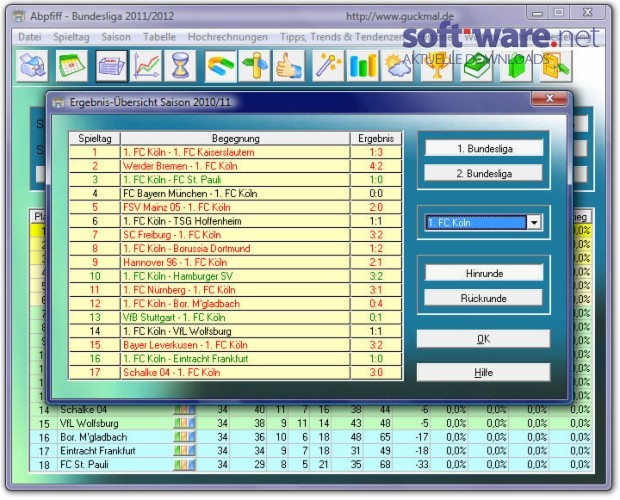Confirm dialog with OK button
Image resolution: width=620 pixels, height=500 pixels.
pos(483,339)
